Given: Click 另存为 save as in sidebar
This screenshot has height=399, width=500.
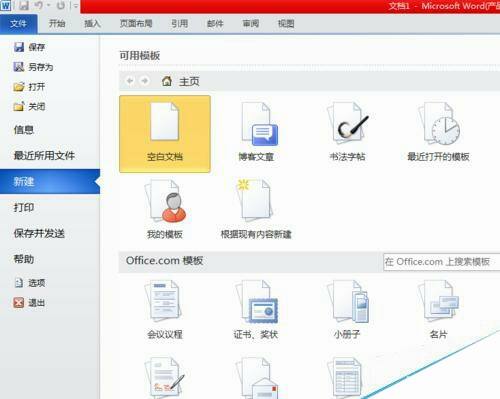Looking at the screenshot, I should [33, 67].
